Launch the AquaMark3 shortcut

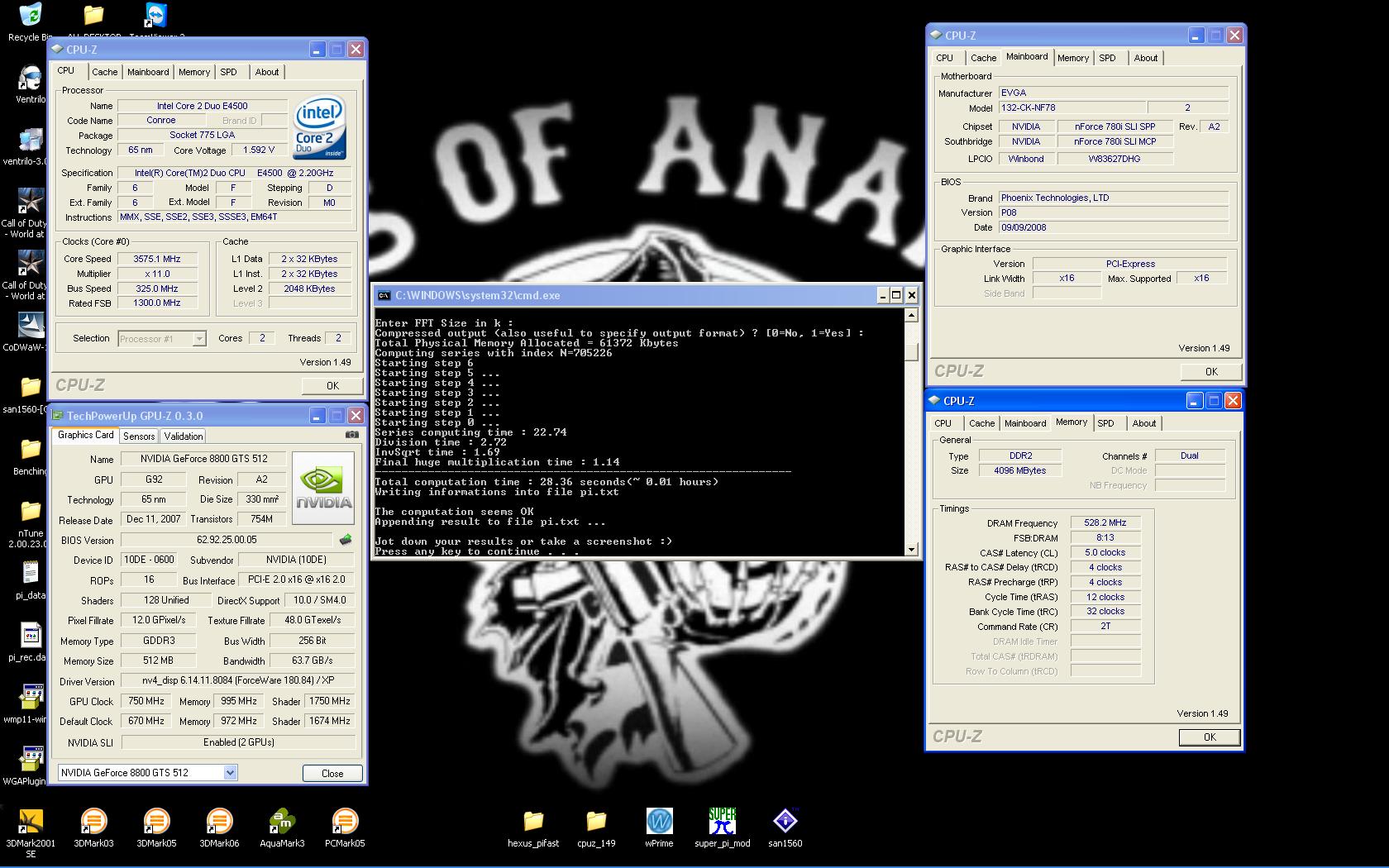(x=282, y=822)
